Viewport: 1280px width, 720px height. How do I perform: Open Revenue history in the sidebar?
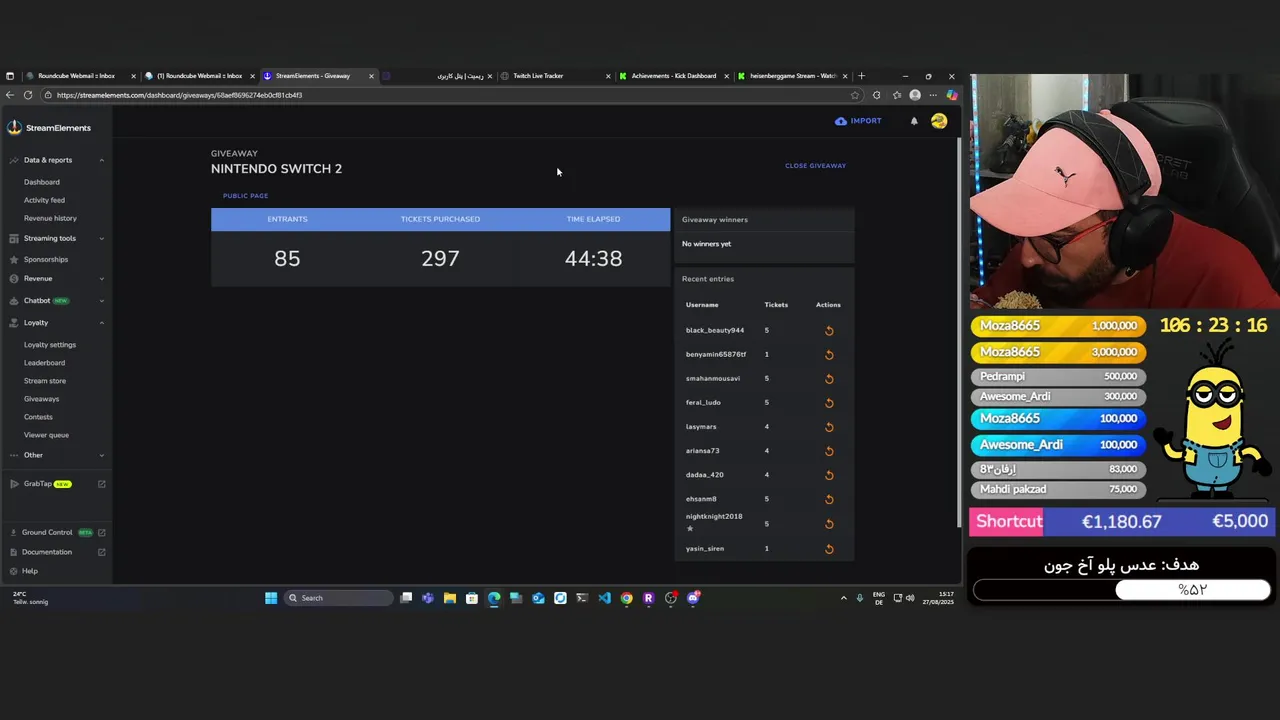click(50, 218)
